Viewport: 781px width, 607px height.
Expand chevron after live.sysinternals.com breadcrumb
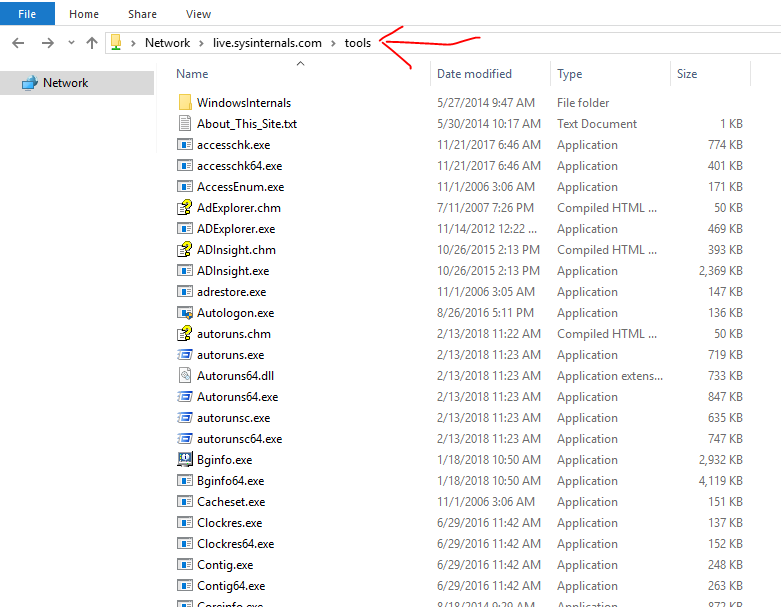click(x=333, y=43)
